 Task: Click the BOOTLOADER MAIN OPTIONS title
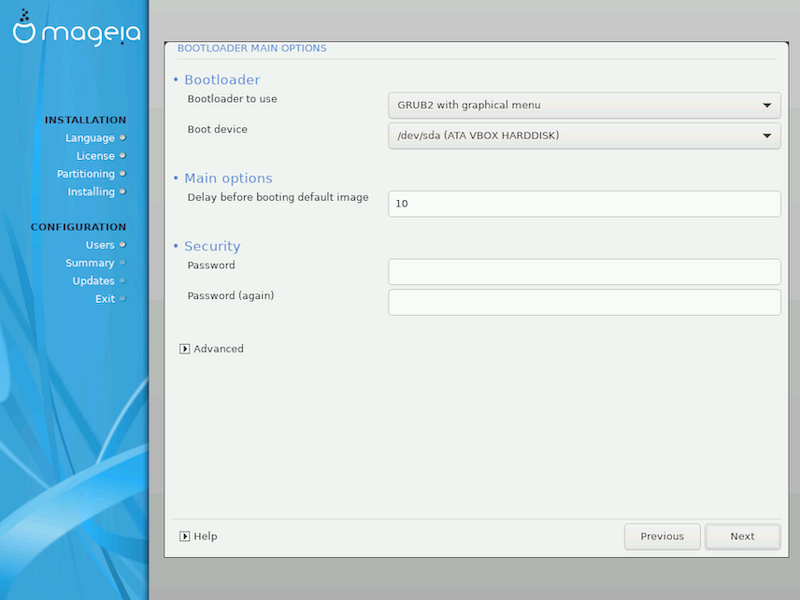tap(252, 48)
